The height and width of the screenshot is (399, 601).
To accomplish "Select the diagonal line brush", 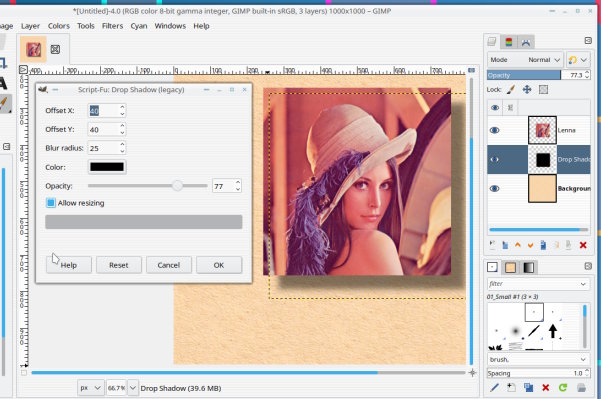I will [534, 331].
